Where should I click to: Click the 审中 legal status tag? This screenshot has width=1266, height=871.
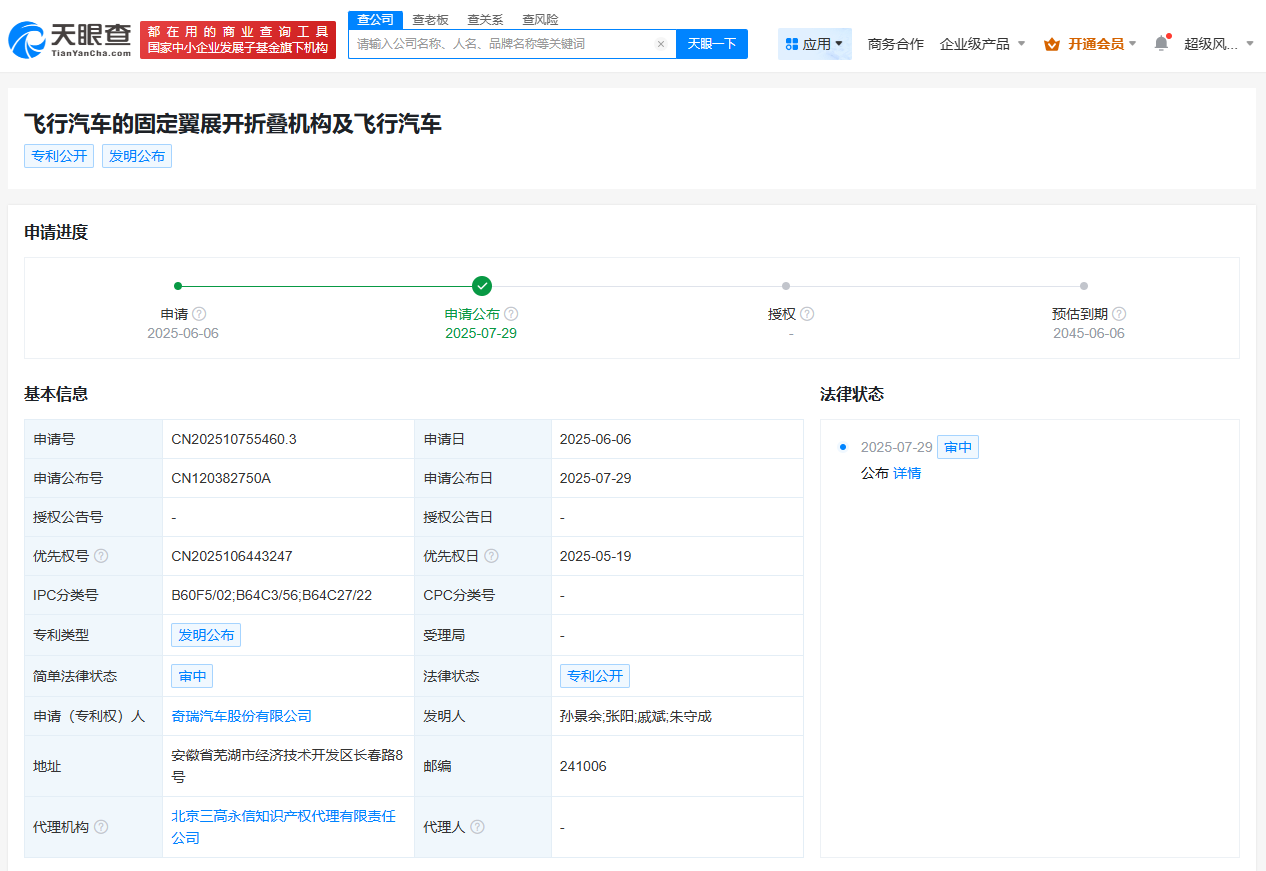[191, 676]
